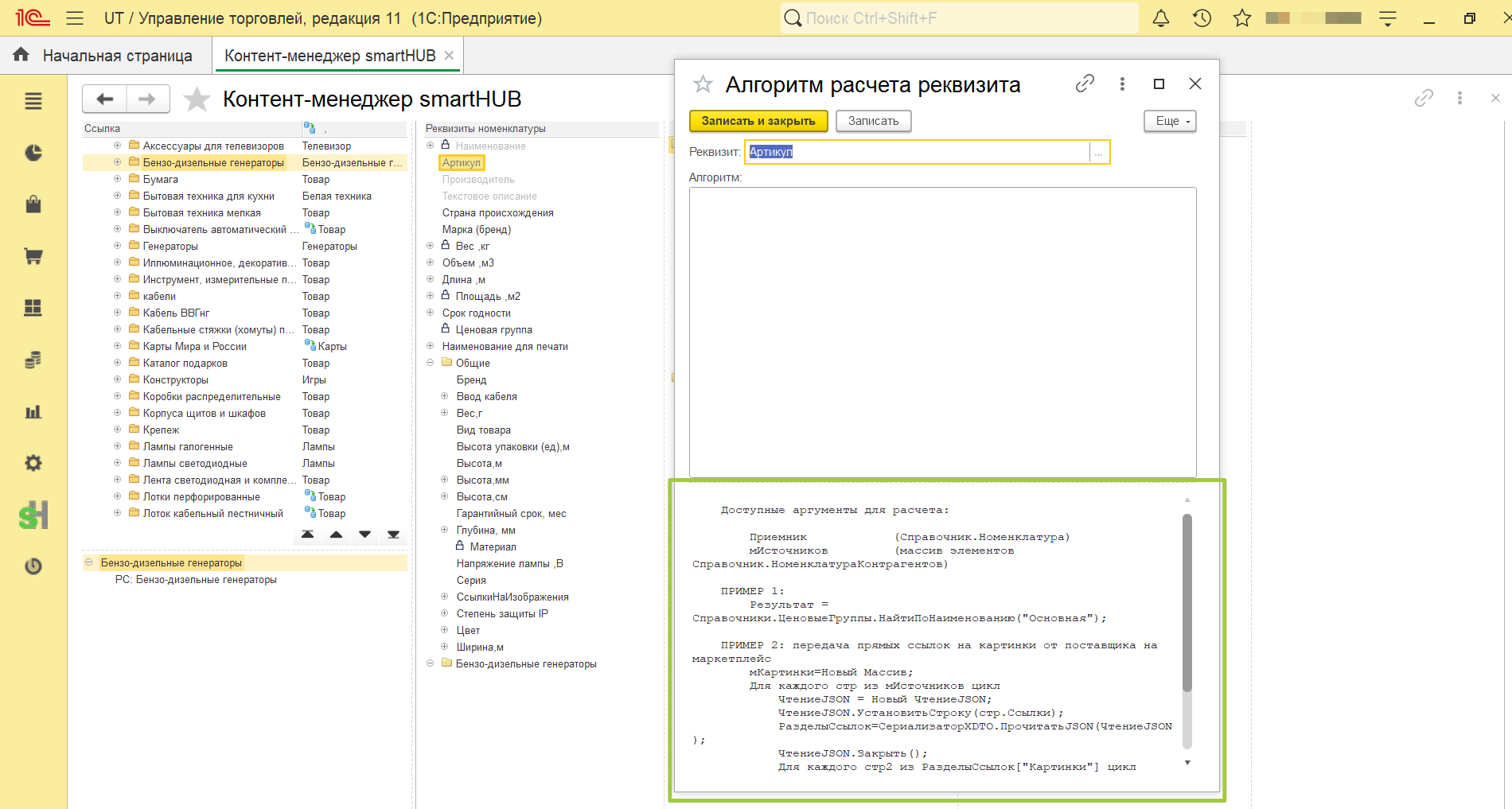
Task: Open the history clock icon
Action: 1202,18
